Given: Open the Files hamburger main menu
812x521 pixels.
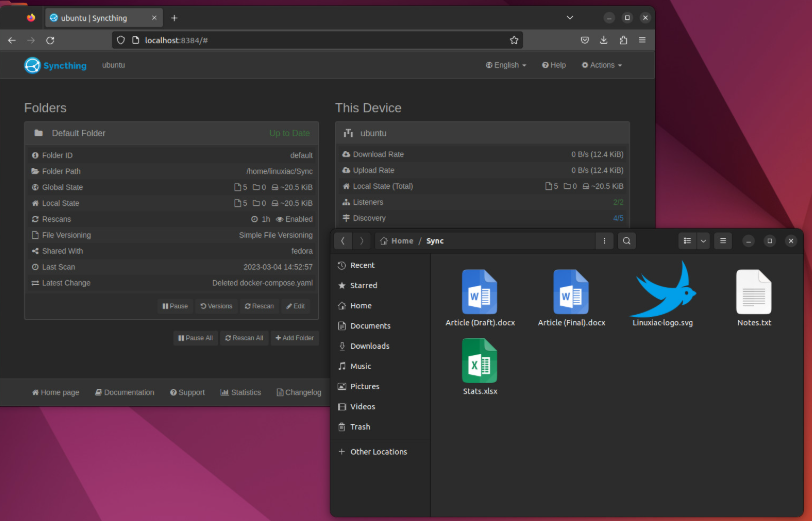Looking at the screenshot, I should pyautogui.click(x=723, y=241).
